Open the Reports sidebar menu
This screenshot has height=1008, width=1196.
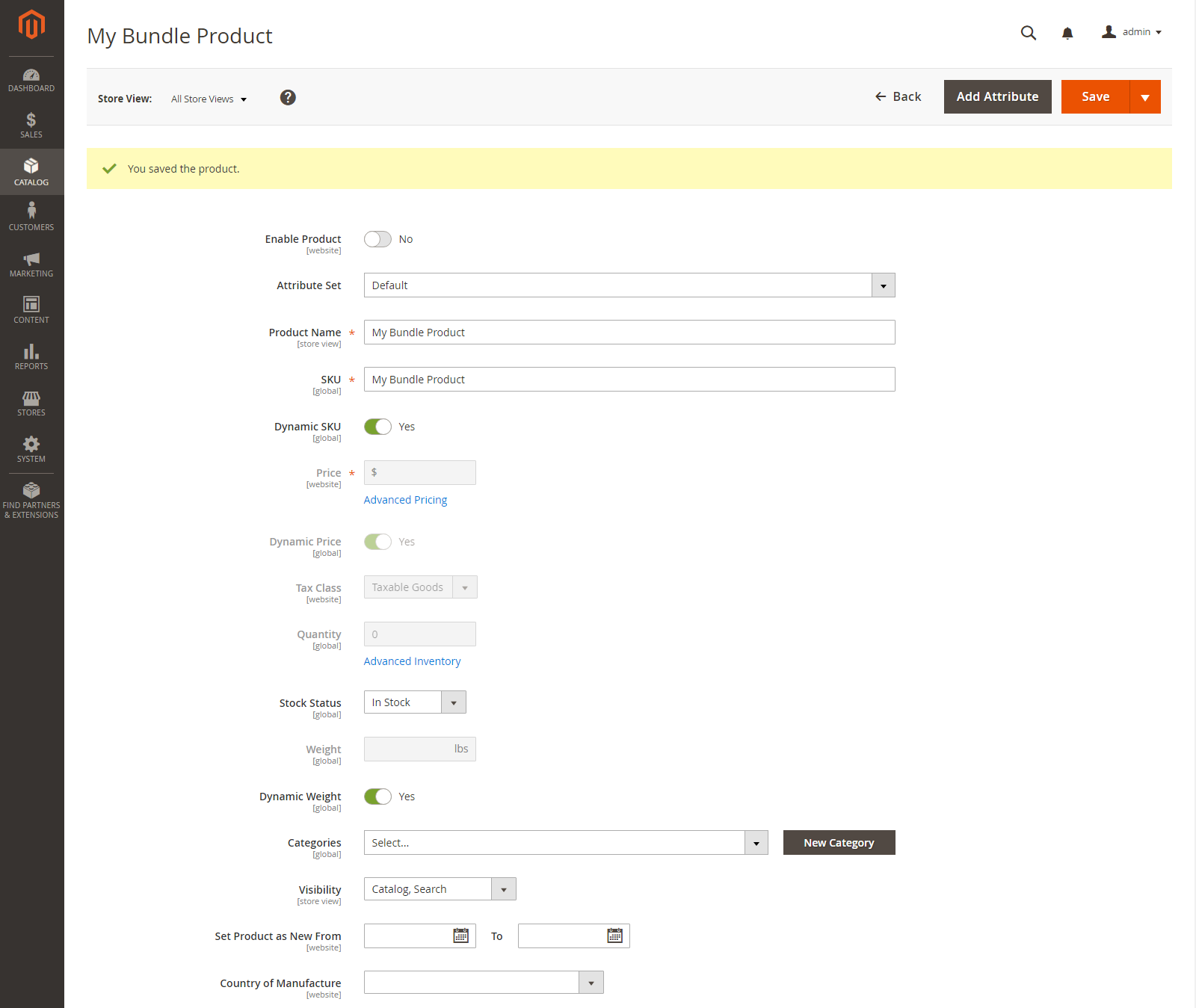point(31,356)
